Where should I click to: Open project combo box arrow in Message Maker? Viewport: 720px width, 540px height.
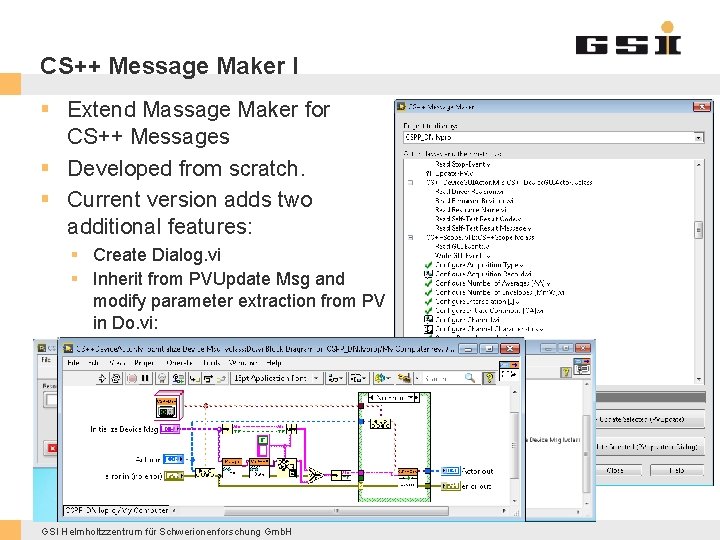pyautogui.click(x=698, y=137)
